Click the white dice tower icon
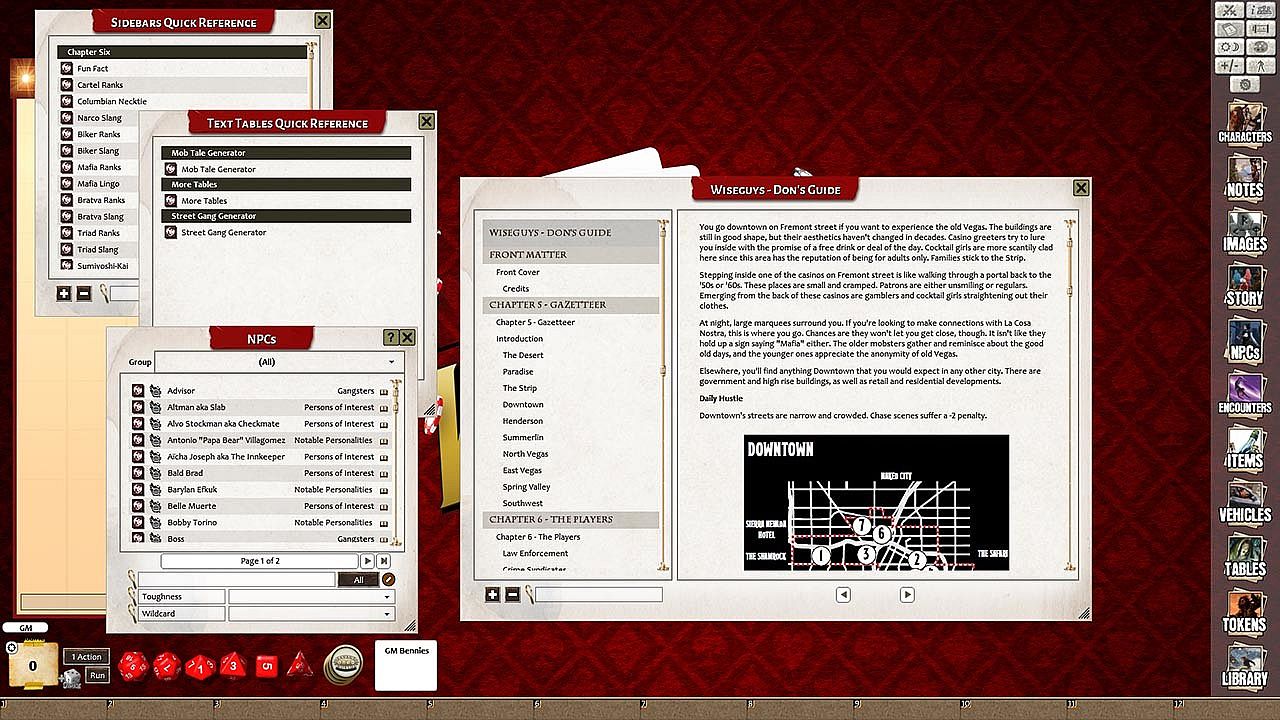 [x=71, y=679]
